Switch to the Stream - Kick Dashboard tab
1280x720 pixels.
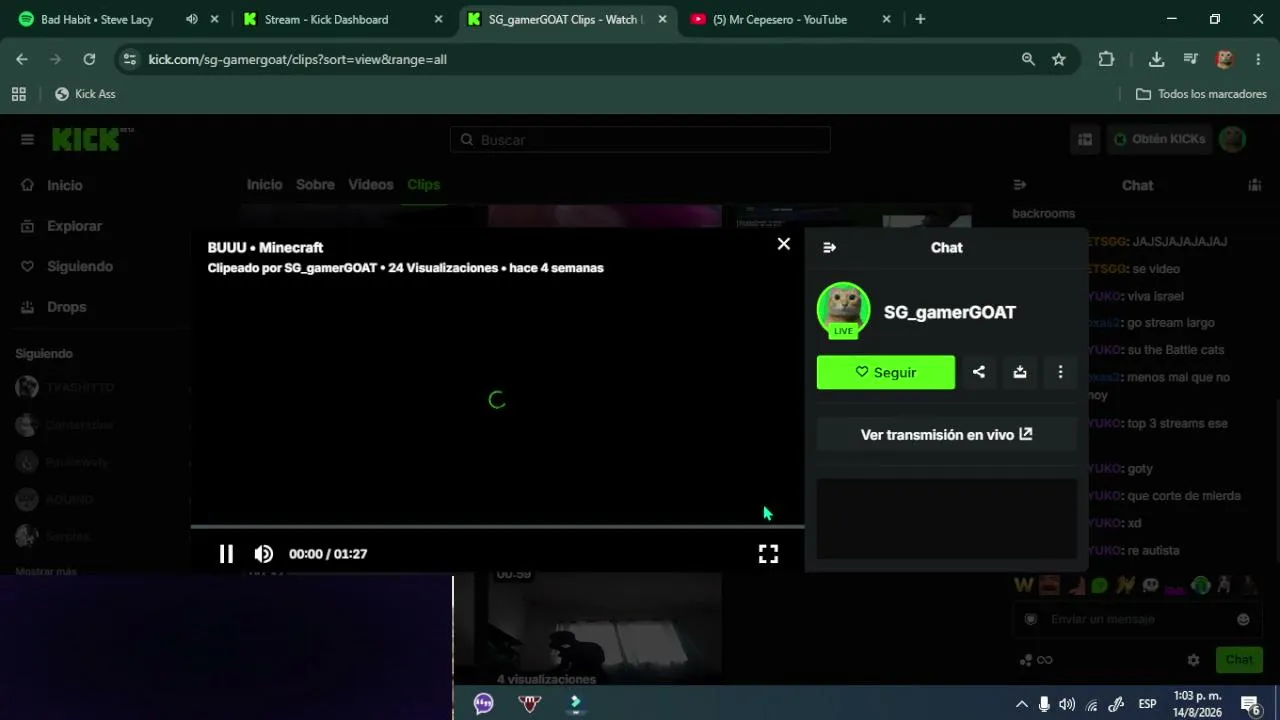pyautogui.click(x=326, y=19)
